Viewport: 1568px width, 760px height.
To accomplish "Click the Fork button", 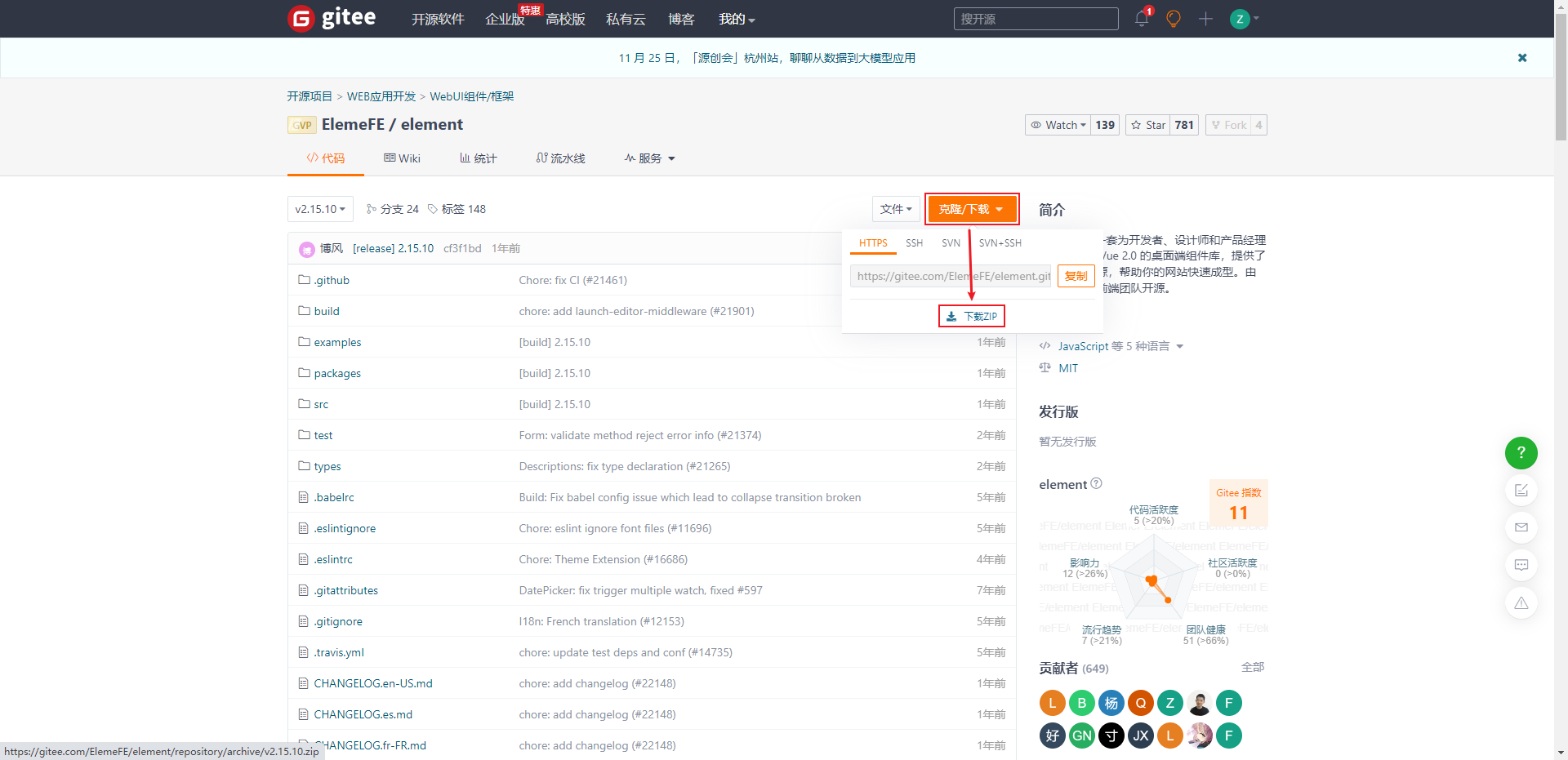I will point(1228,125).
